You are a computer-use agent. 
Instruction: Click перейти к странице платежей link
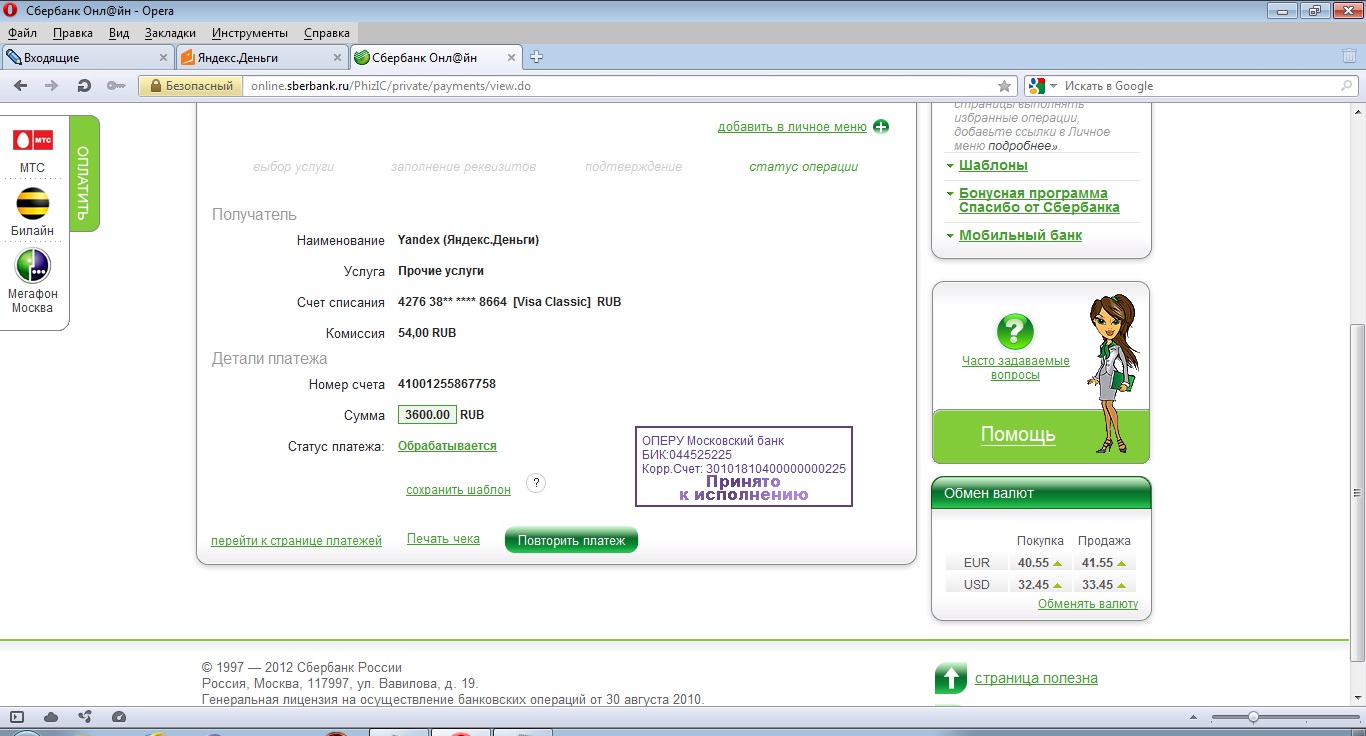pyautogui.click(x=296, y=541)
